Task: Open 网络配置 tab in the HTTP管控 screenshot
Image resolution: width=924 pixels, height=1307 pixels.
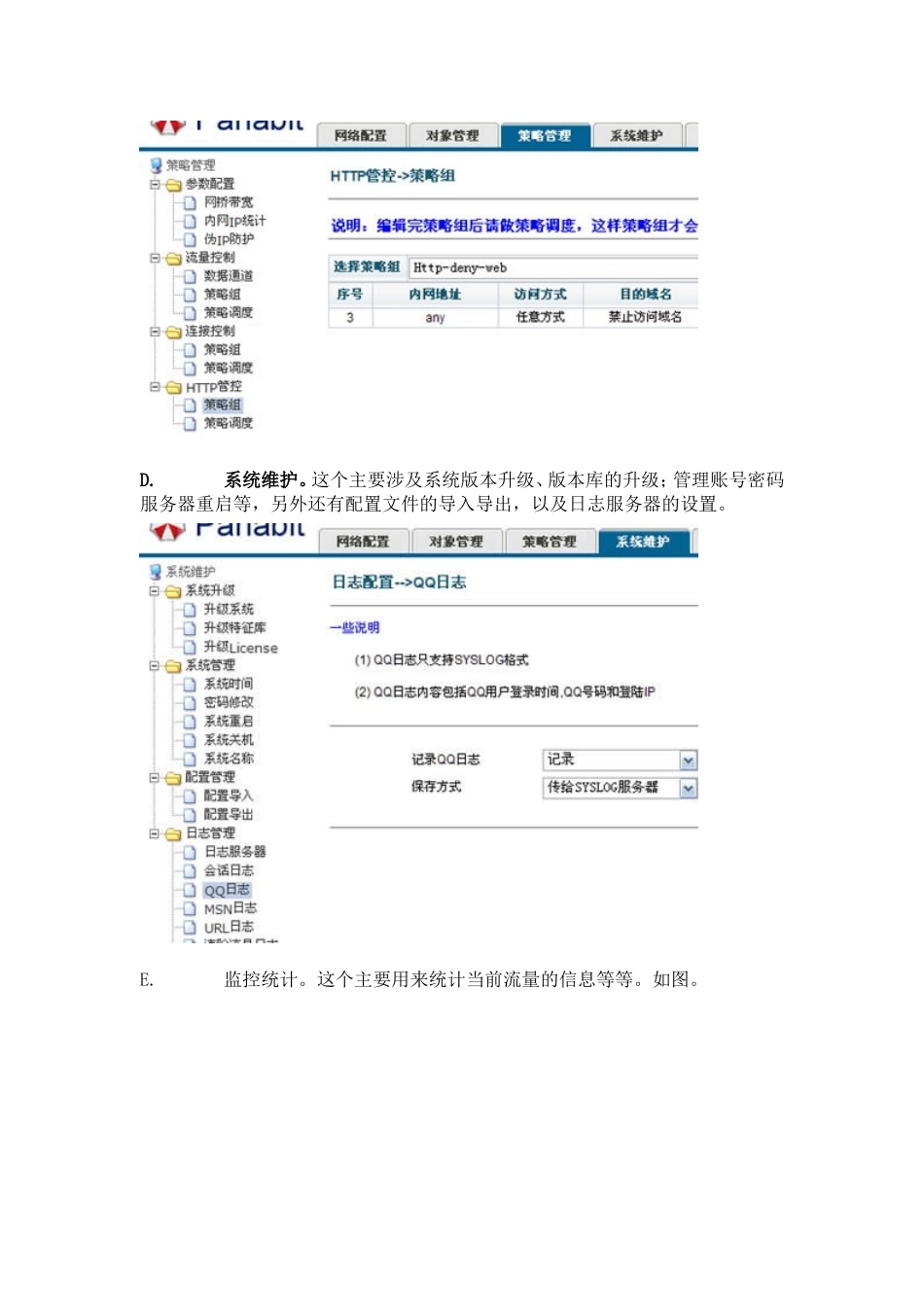Action: click(x=360, y=136)
